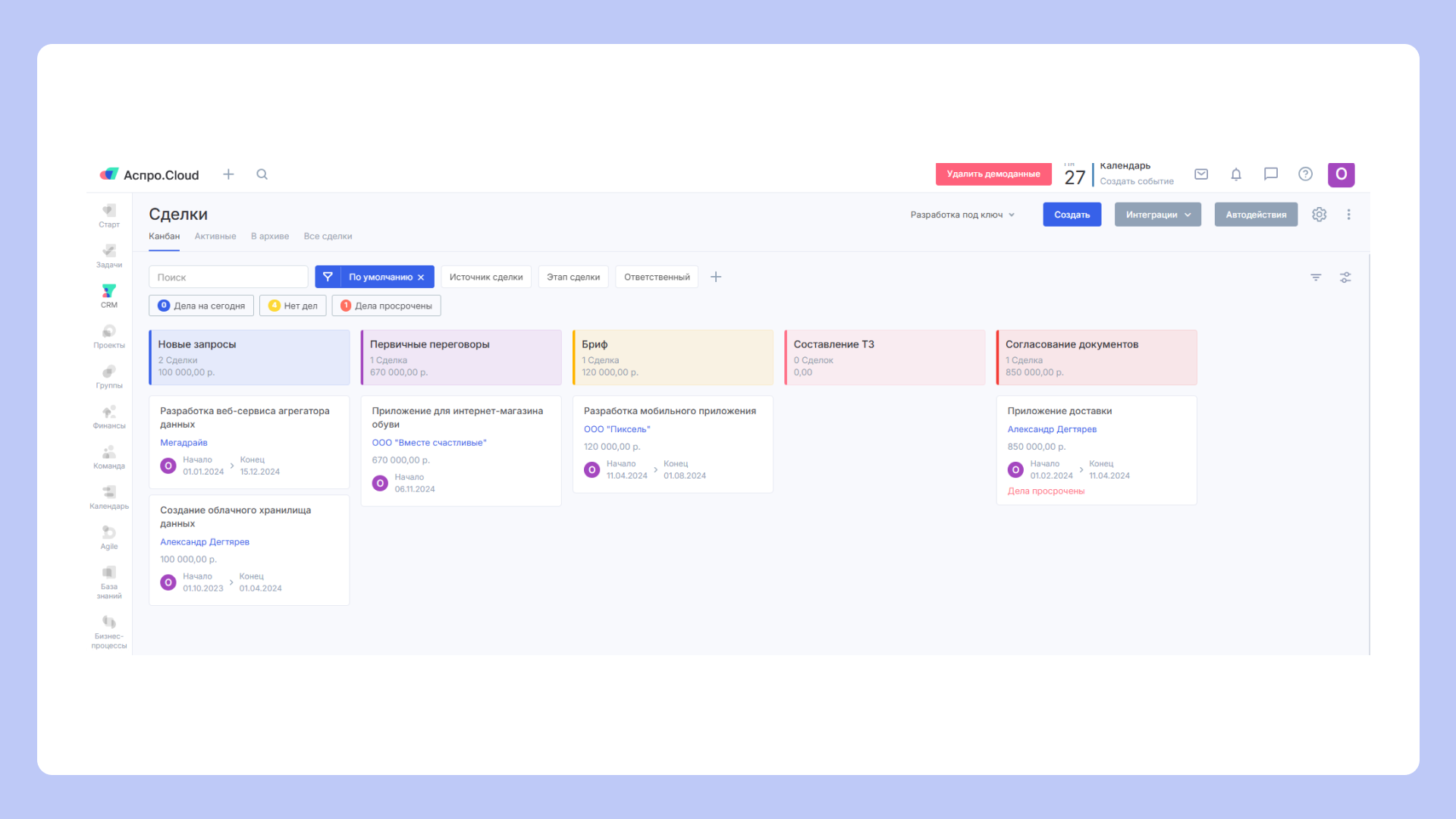
Task: Open the 'Источник сделки' filter dropdown
Action: point(485,277)
